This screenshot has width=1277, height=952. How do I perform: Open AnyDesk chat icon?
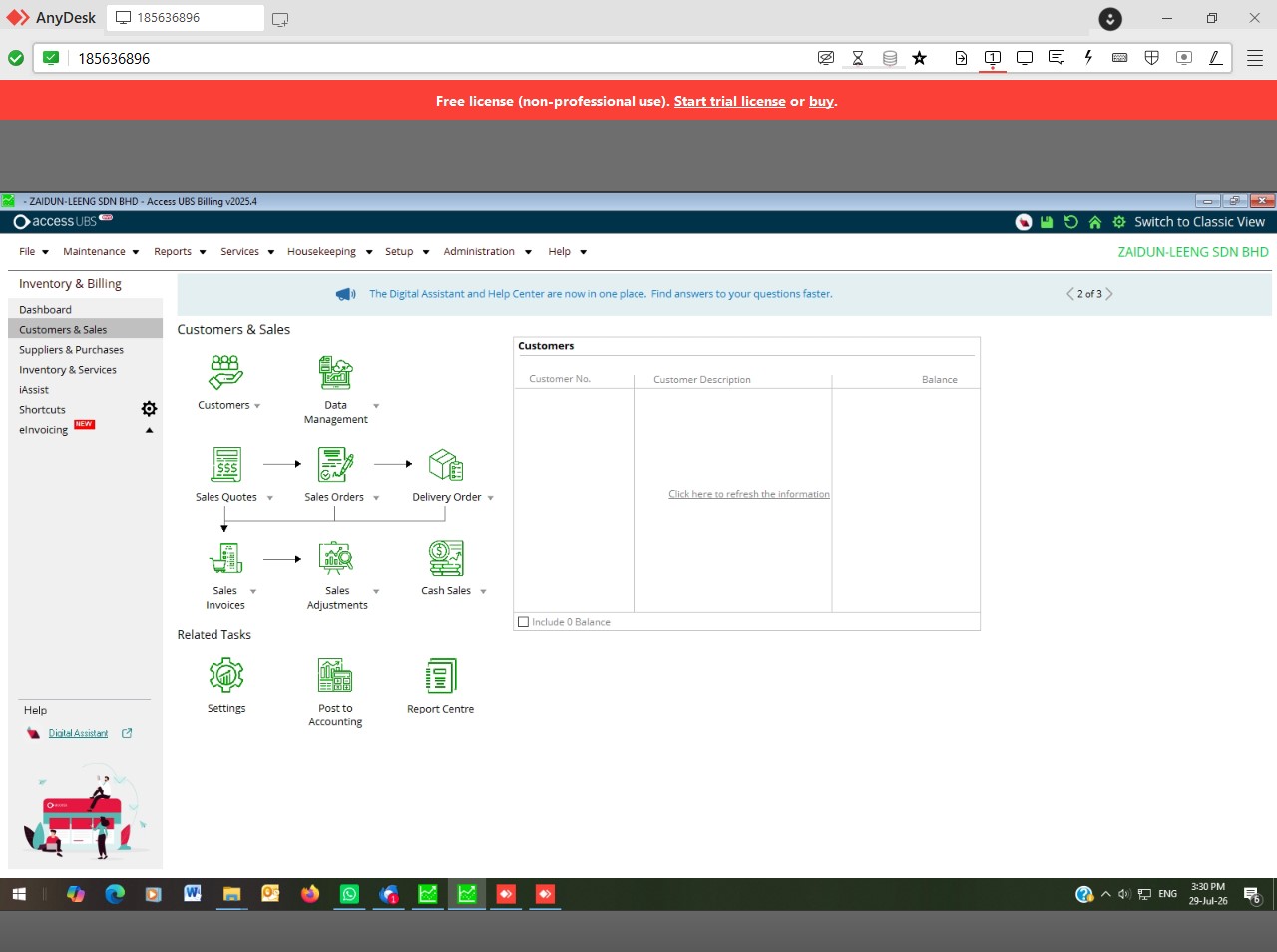click(x=1057, y=58)
